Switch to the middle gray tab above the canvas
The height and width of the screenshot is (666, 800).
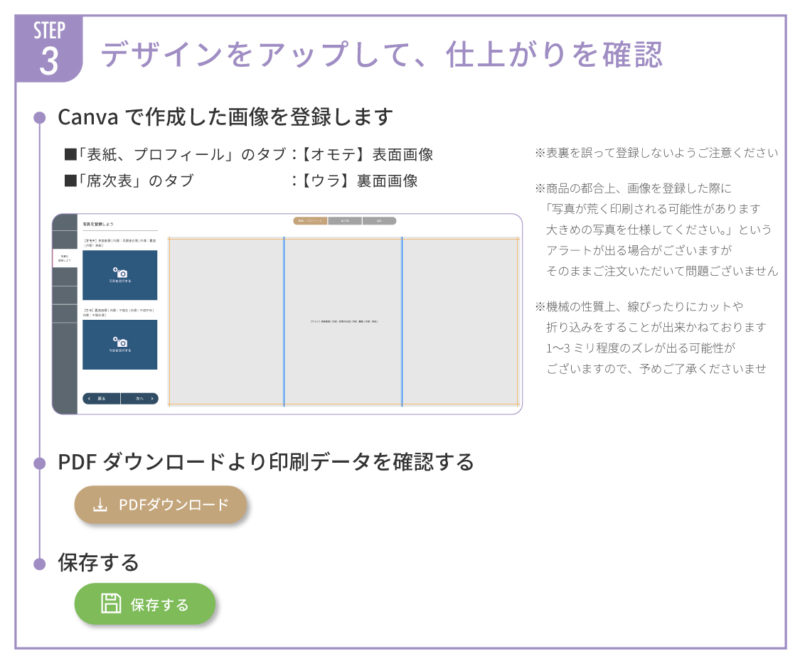pyautogui.click(x=344, y=220)
